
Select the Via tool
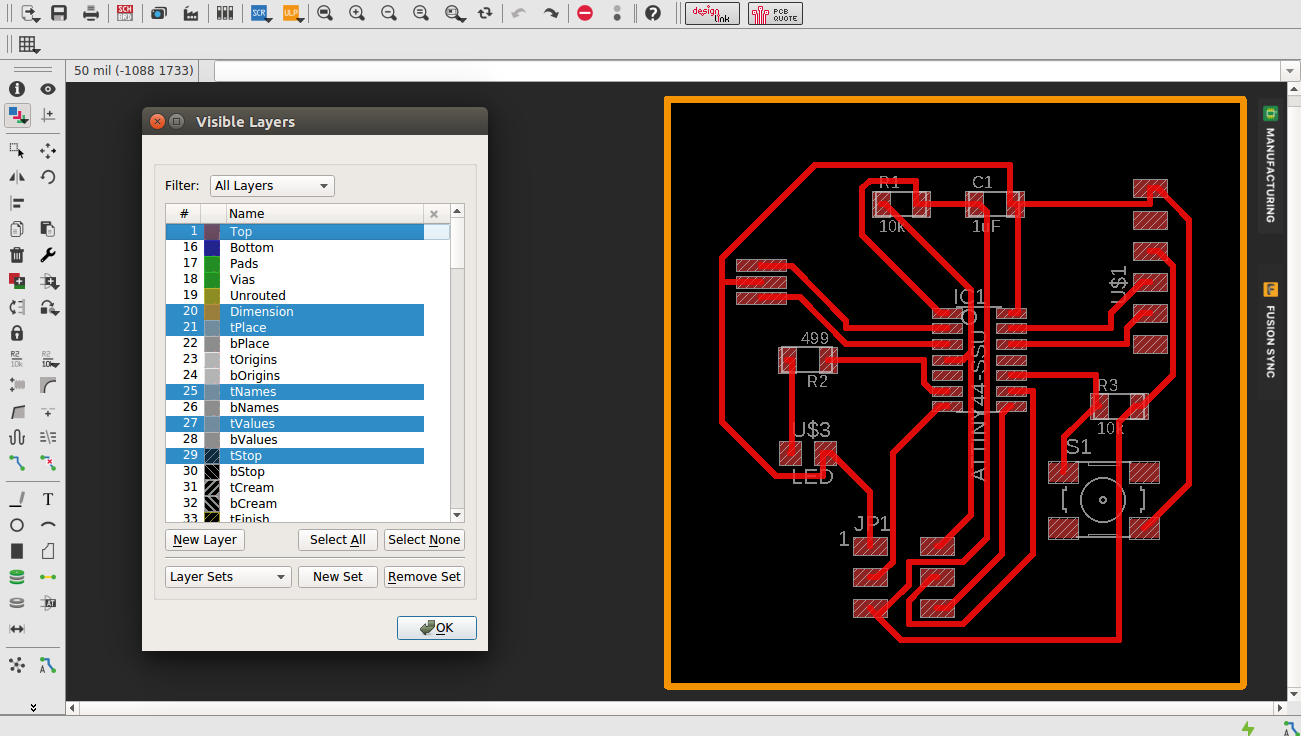point(17,577)
